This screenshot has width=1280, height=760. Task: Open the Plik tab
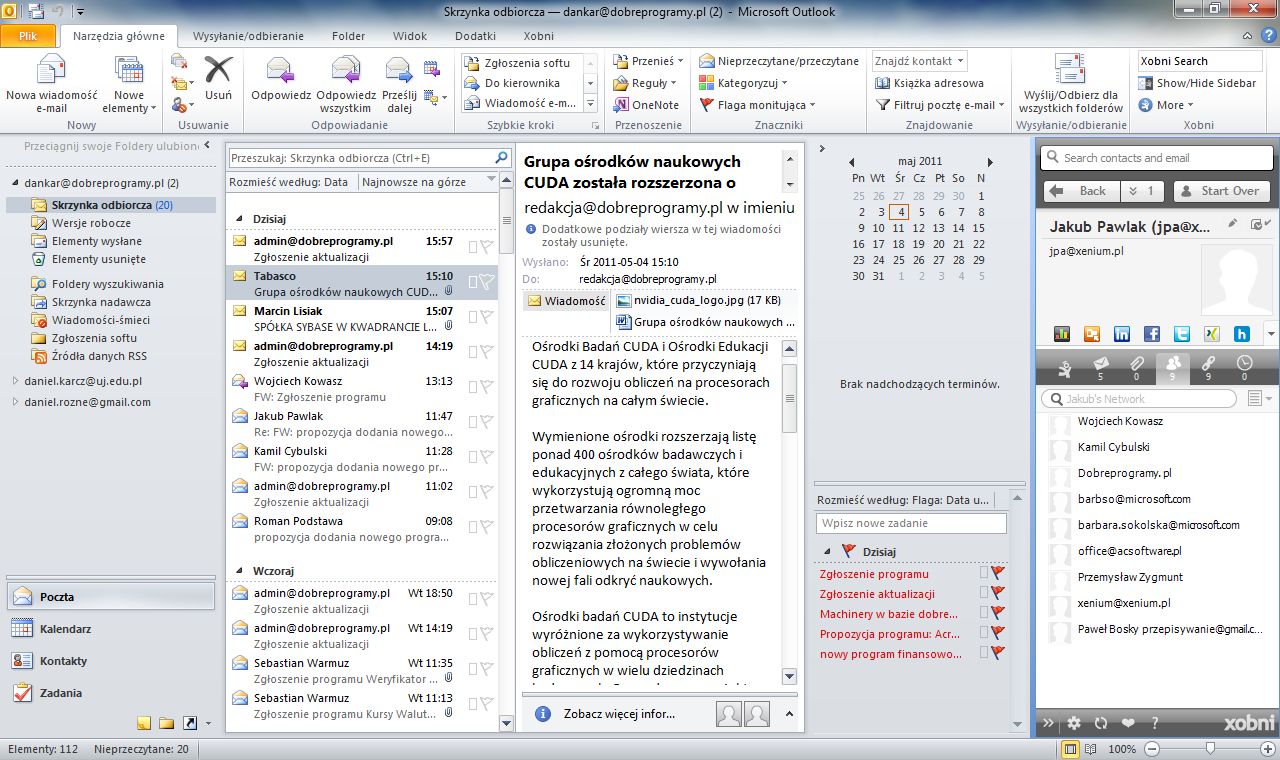coord(28,36)
